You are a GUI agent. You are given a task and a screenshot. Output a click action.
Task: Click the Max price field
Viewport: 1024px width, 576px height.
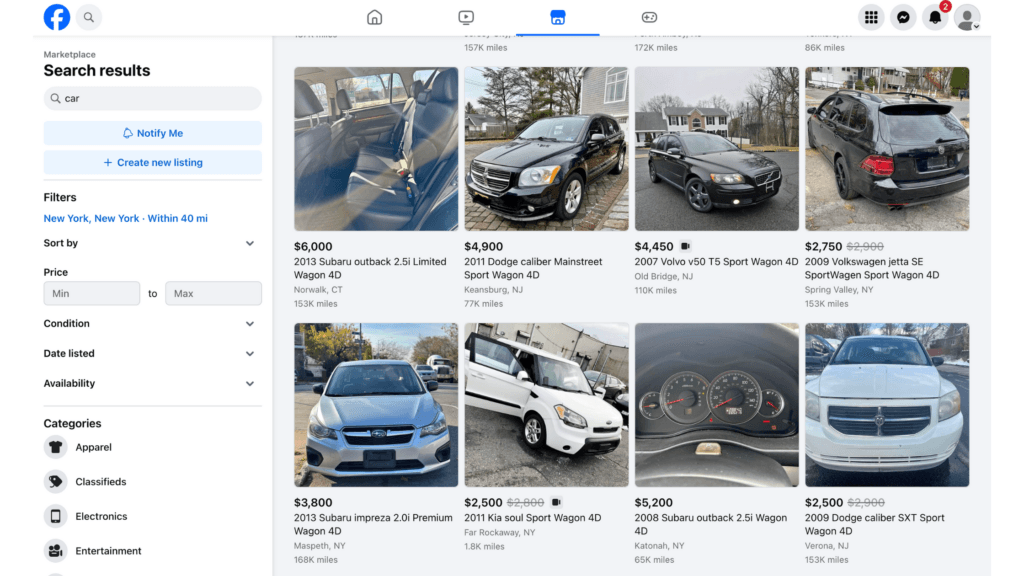214,293
